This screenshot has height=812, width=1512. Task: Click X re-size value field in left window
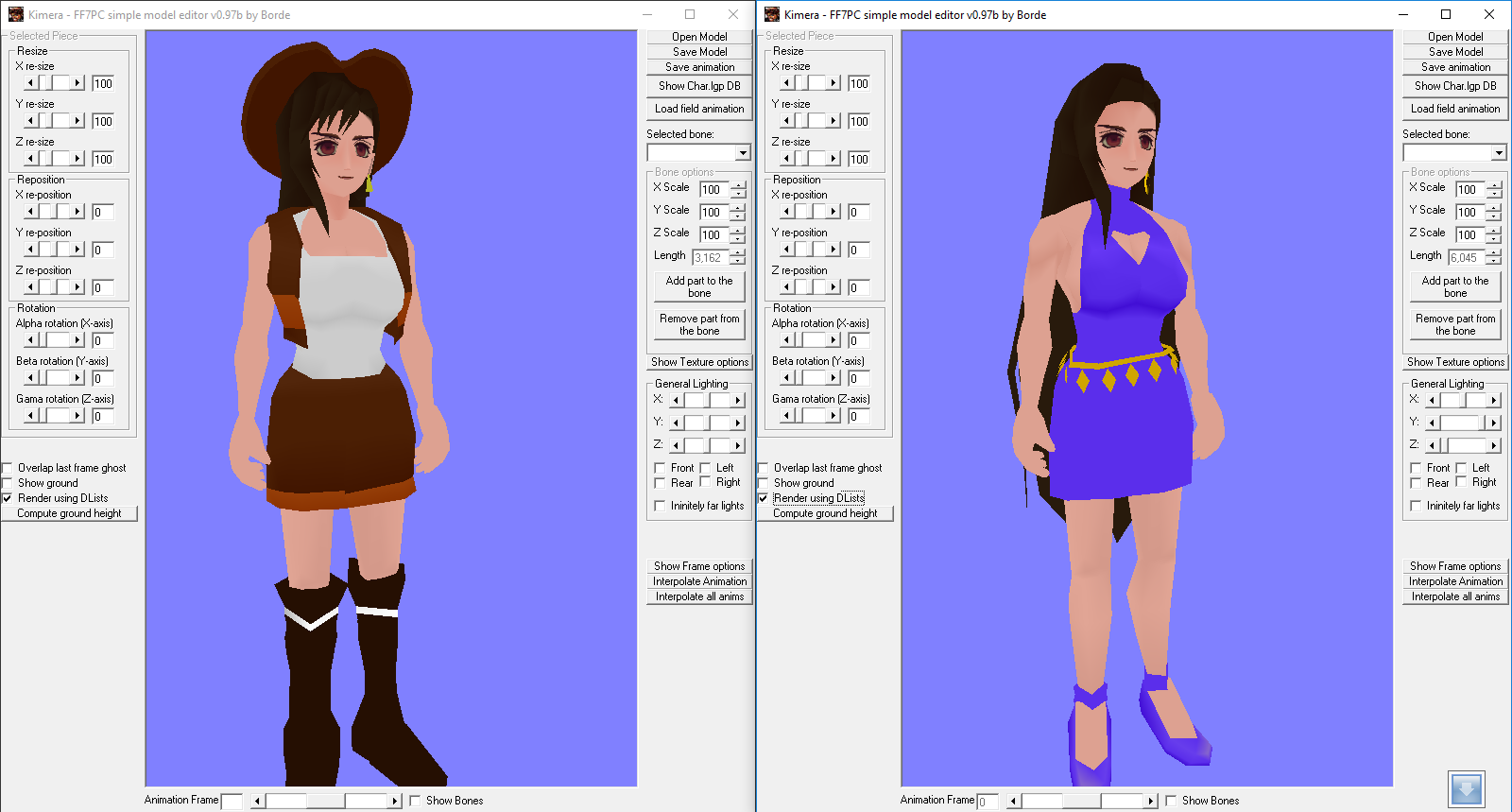(103, 83)
